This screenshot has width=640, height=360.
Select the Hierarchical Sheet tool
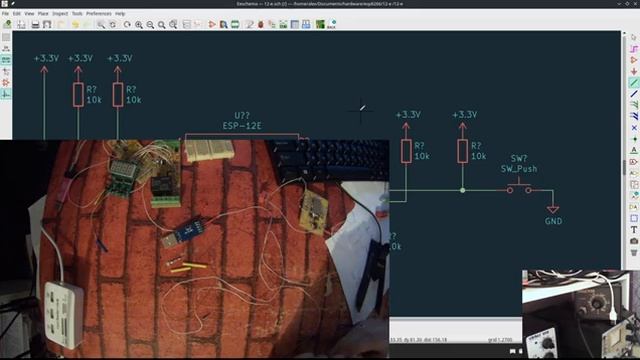pos(634,184)
